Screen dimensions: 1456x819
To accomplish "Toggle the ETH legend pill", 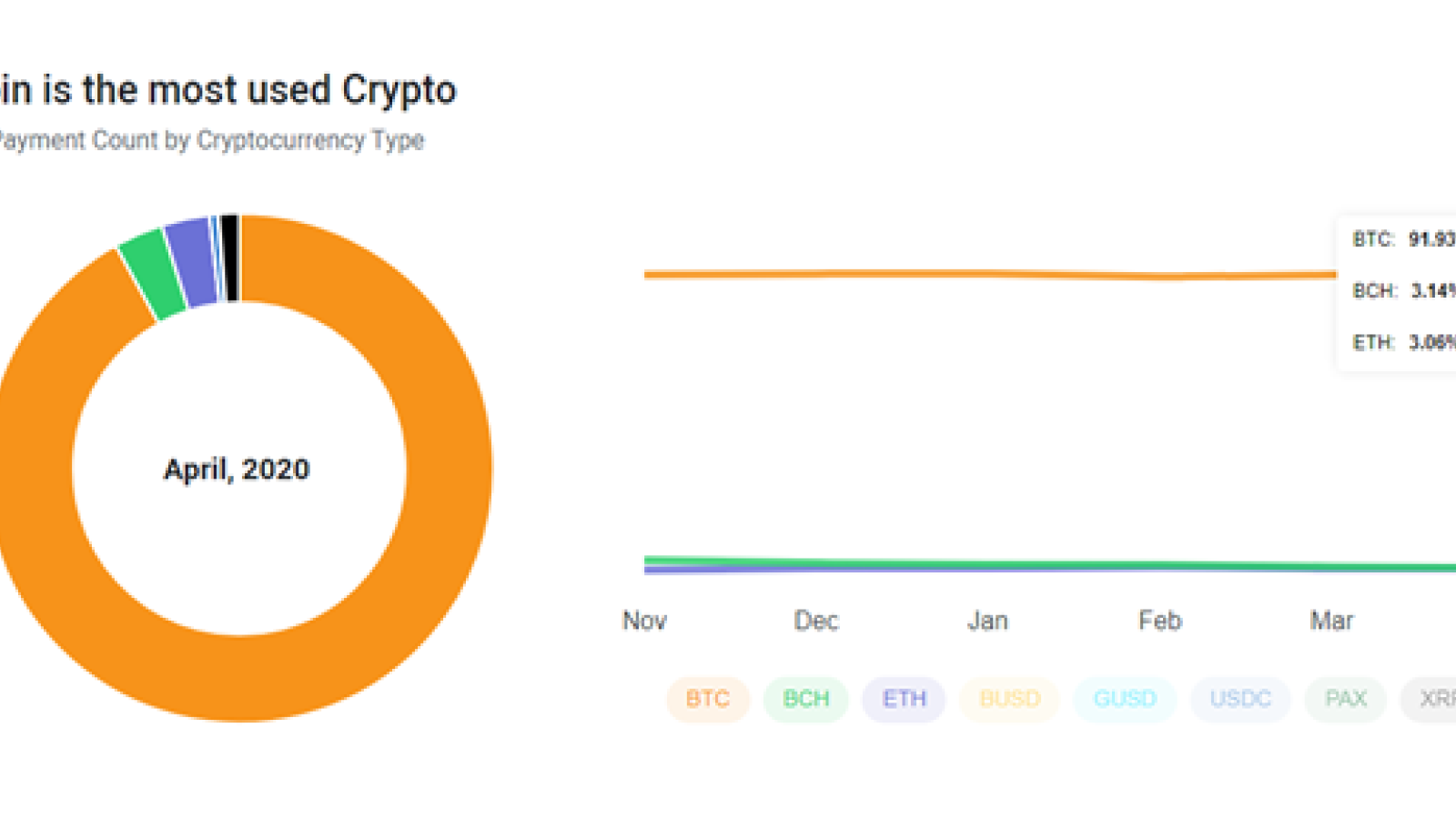I will click(x=904, y=699).
